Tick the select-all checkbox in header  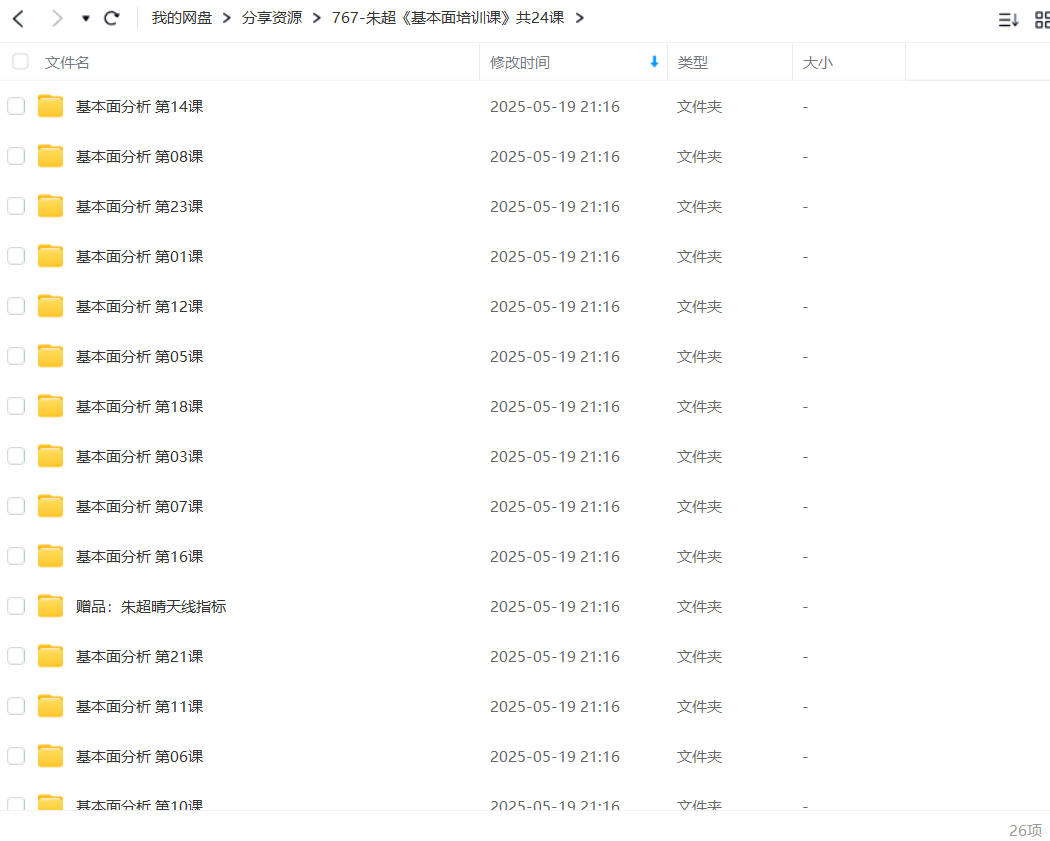pyautogui.click(x=21, y=62)
